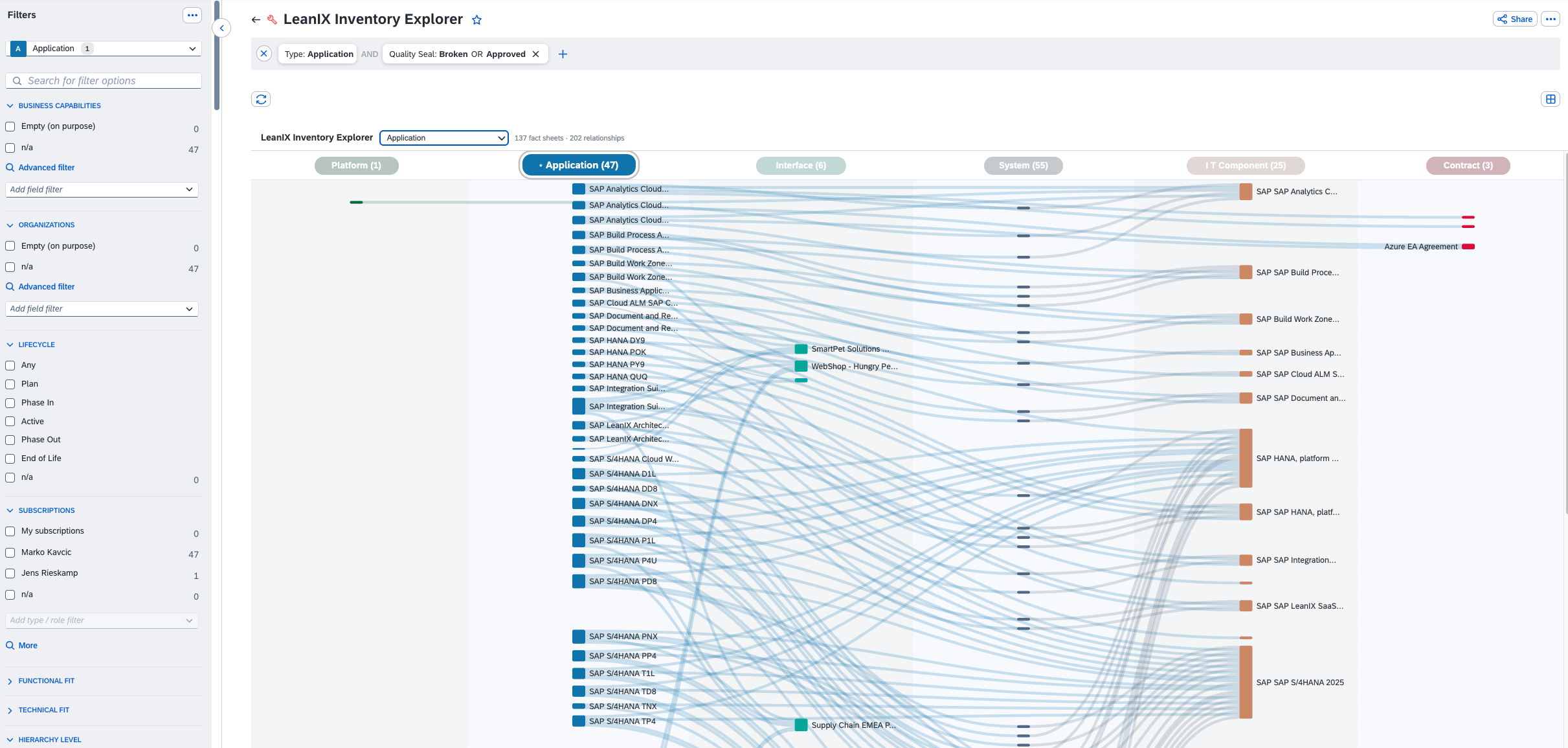Screen dimensions: 1568x748
Task: Click the Azure EA Agreement contract marker
Action: [x=1468, y=247]
